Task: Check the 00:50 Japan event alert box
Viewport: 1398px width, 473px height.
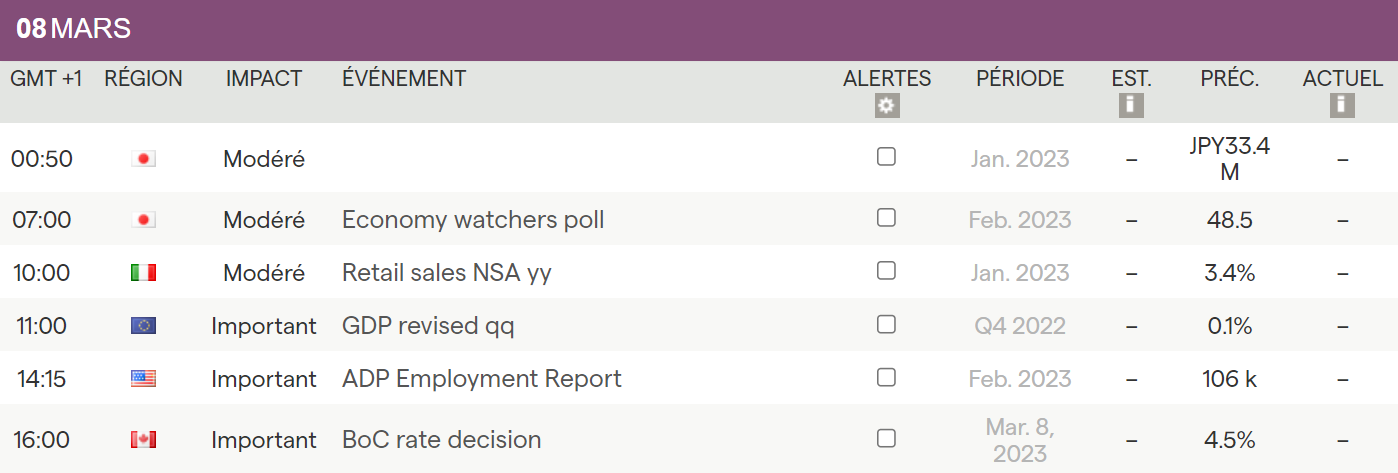Action: tap(886, 157)
